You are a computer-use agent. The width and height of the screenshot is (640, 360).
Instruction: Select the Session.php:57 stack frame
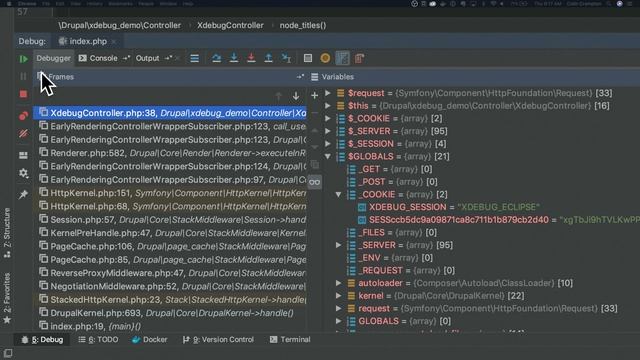click(170, 220)
